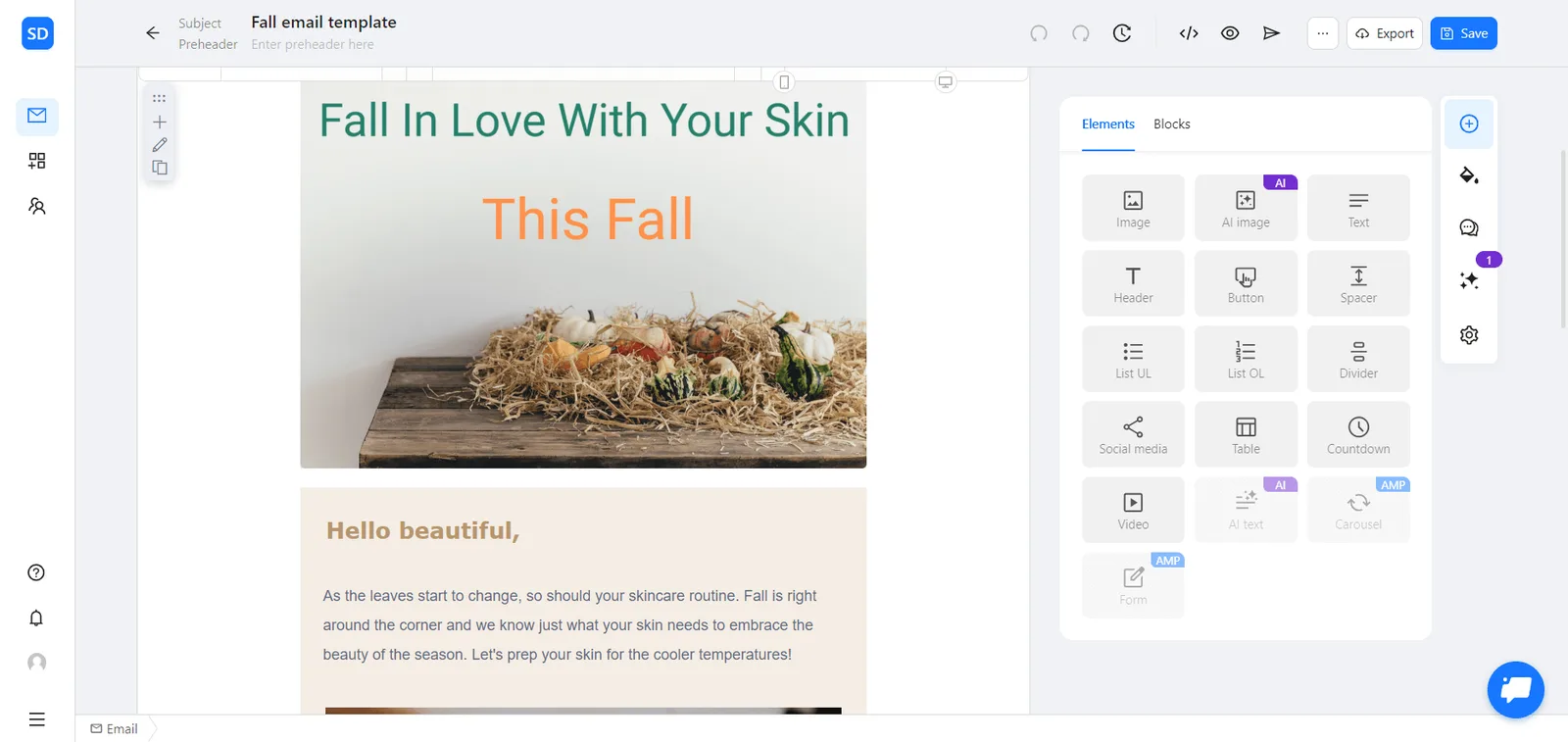
Task: Click the subject field 'Fall email template'
Action: click(x=323, y=23)
